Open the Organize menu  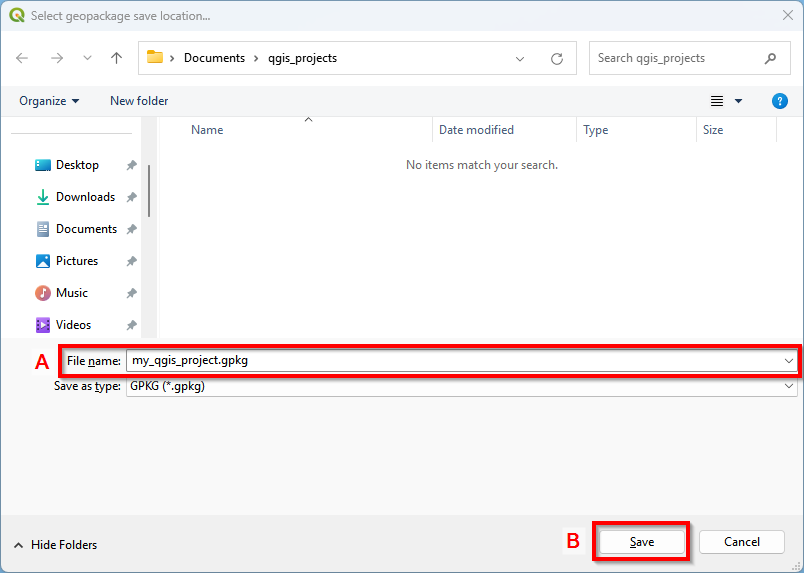tap(49, 101)
